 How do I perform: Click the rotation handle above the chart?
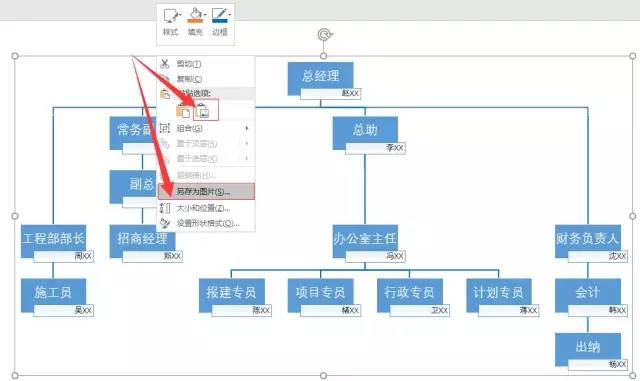(324, 35)
